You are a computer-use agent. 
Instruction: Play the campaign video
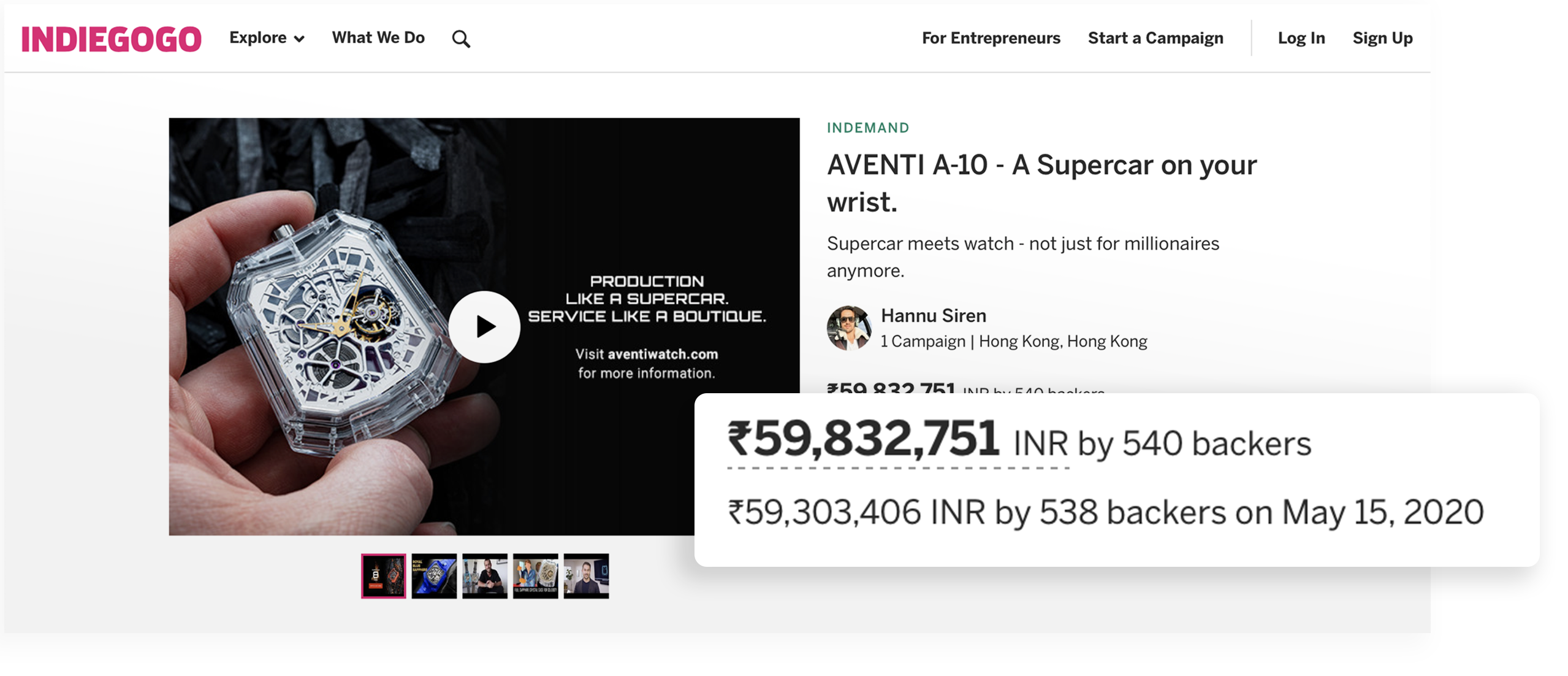point(484,327)
